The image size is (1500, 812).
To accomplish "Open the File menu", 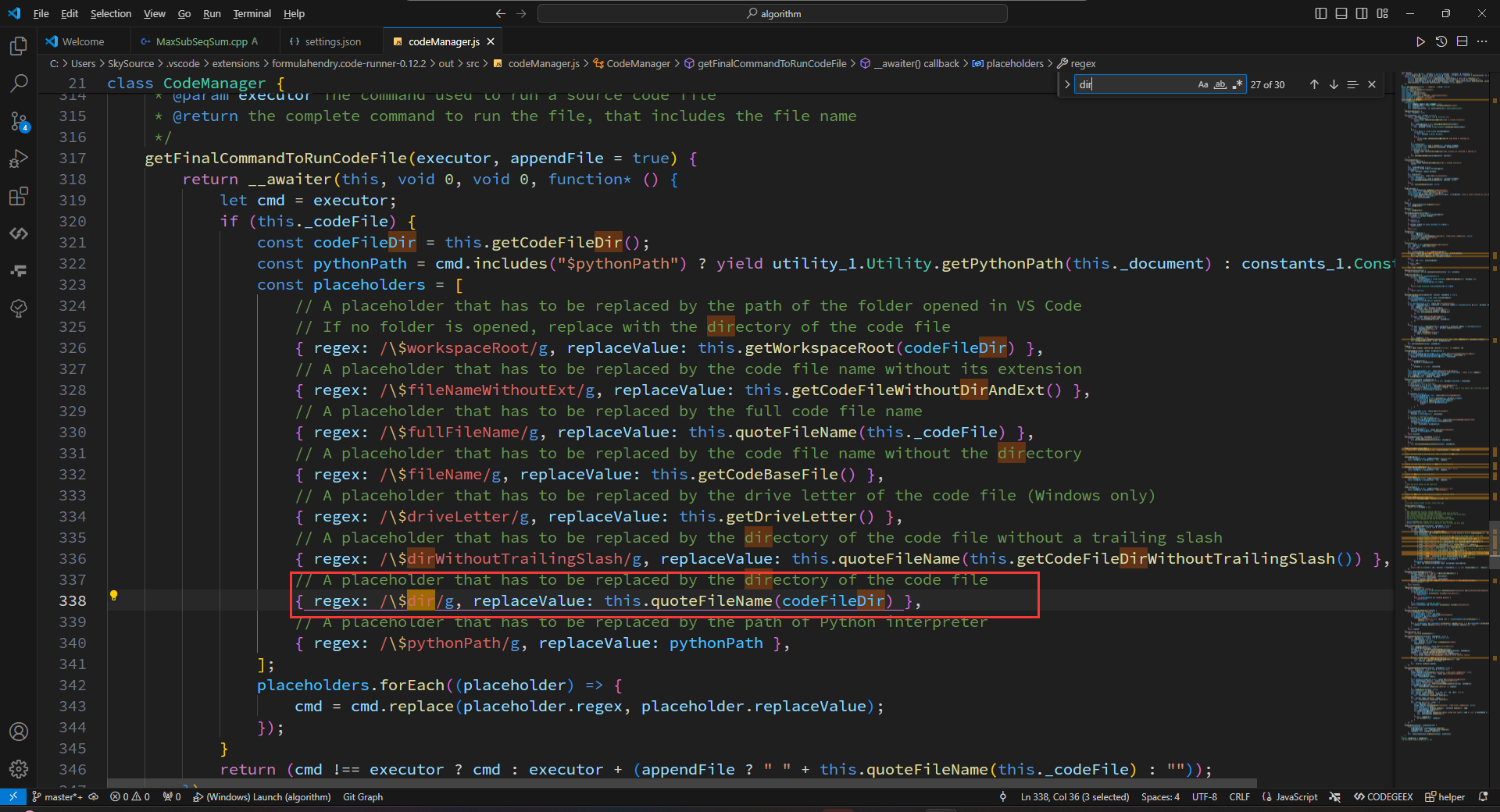I will pos(41,13).
